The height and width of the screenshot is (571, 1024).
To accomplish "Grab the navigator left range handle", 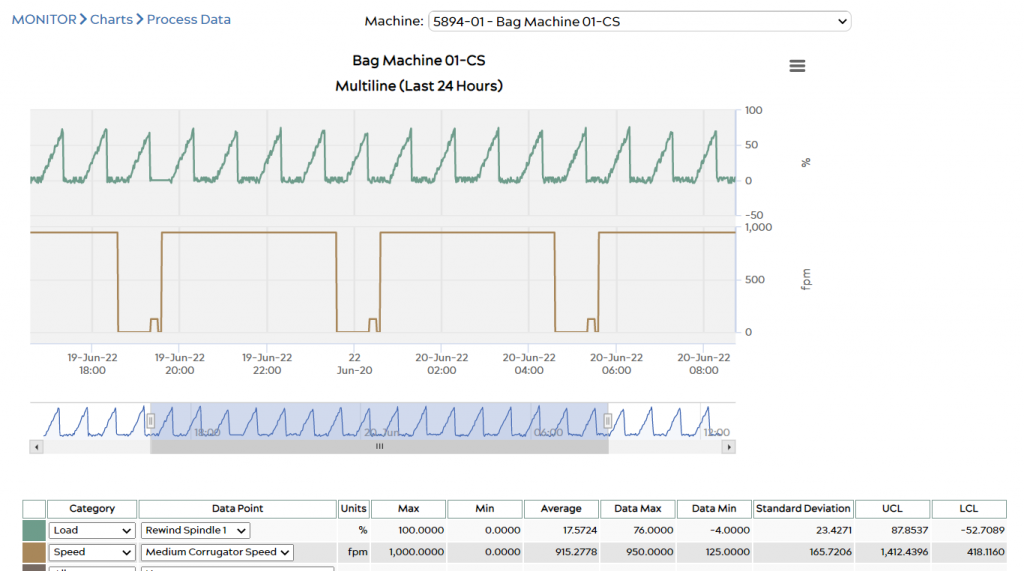I will pos(151,421).
